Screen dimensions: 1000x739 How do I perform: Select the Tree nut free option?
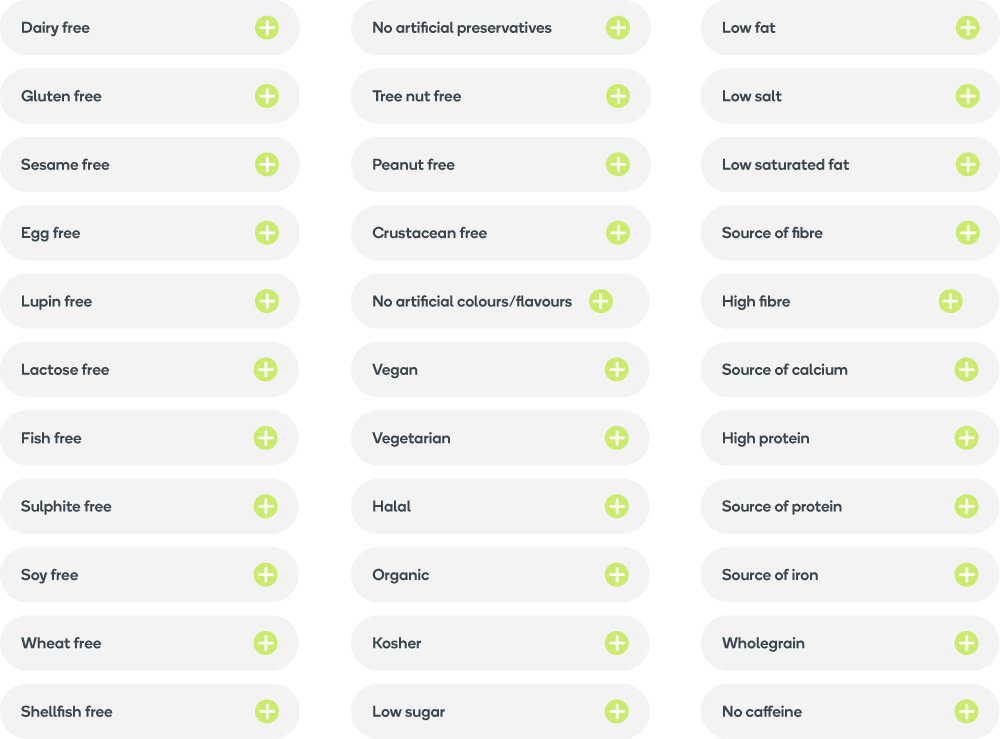coord(617,96)
